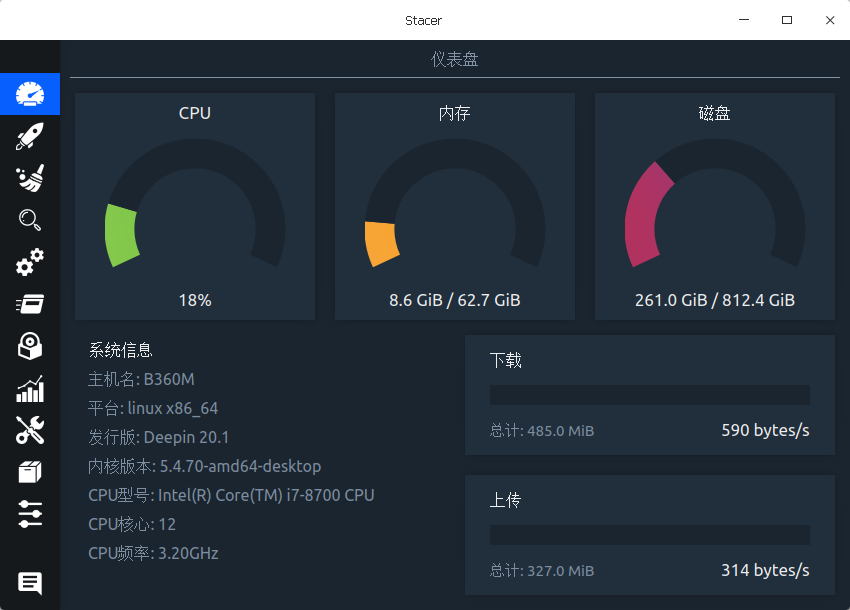The height and width of the screenshot is (610, 850).
Task: Click the download speed progress bar
Action: (649, 395)
